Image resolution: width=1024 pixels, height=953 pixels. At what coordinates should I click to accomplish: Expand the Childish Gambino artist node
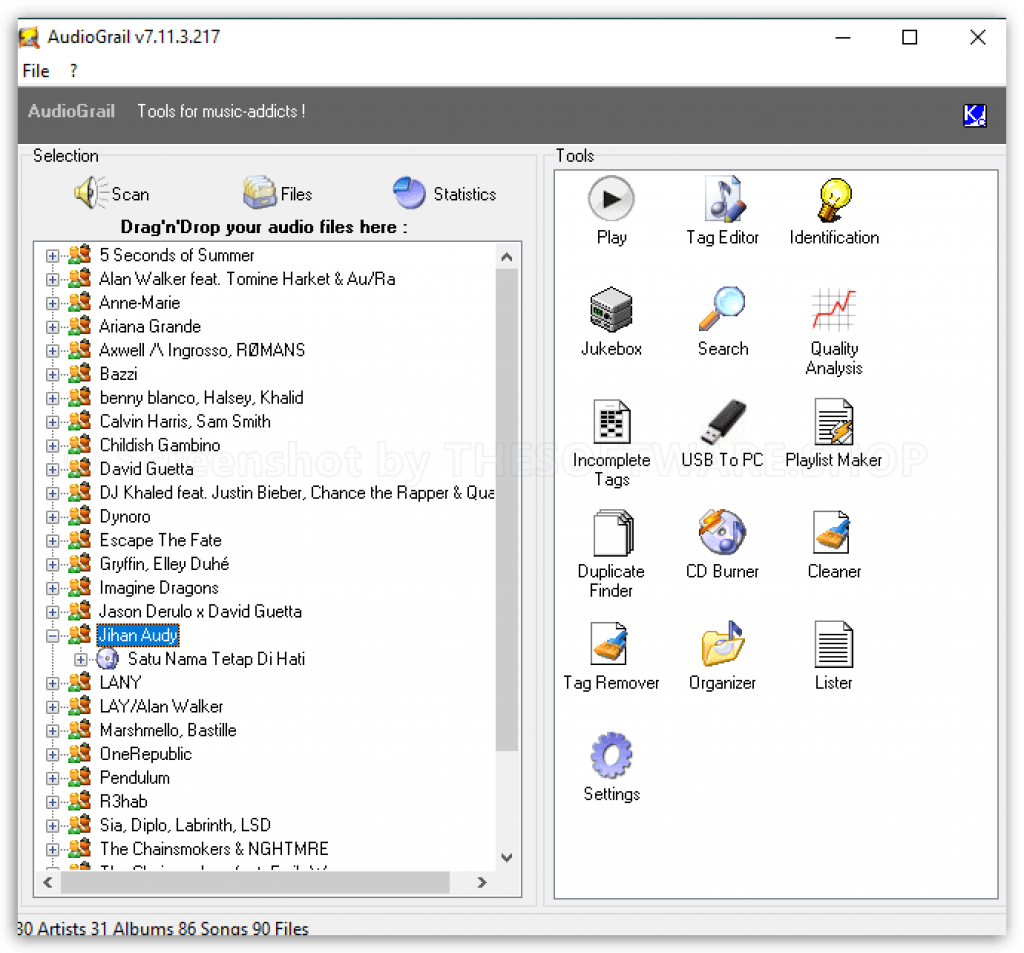pyautogui.click(x=52, y=446)
